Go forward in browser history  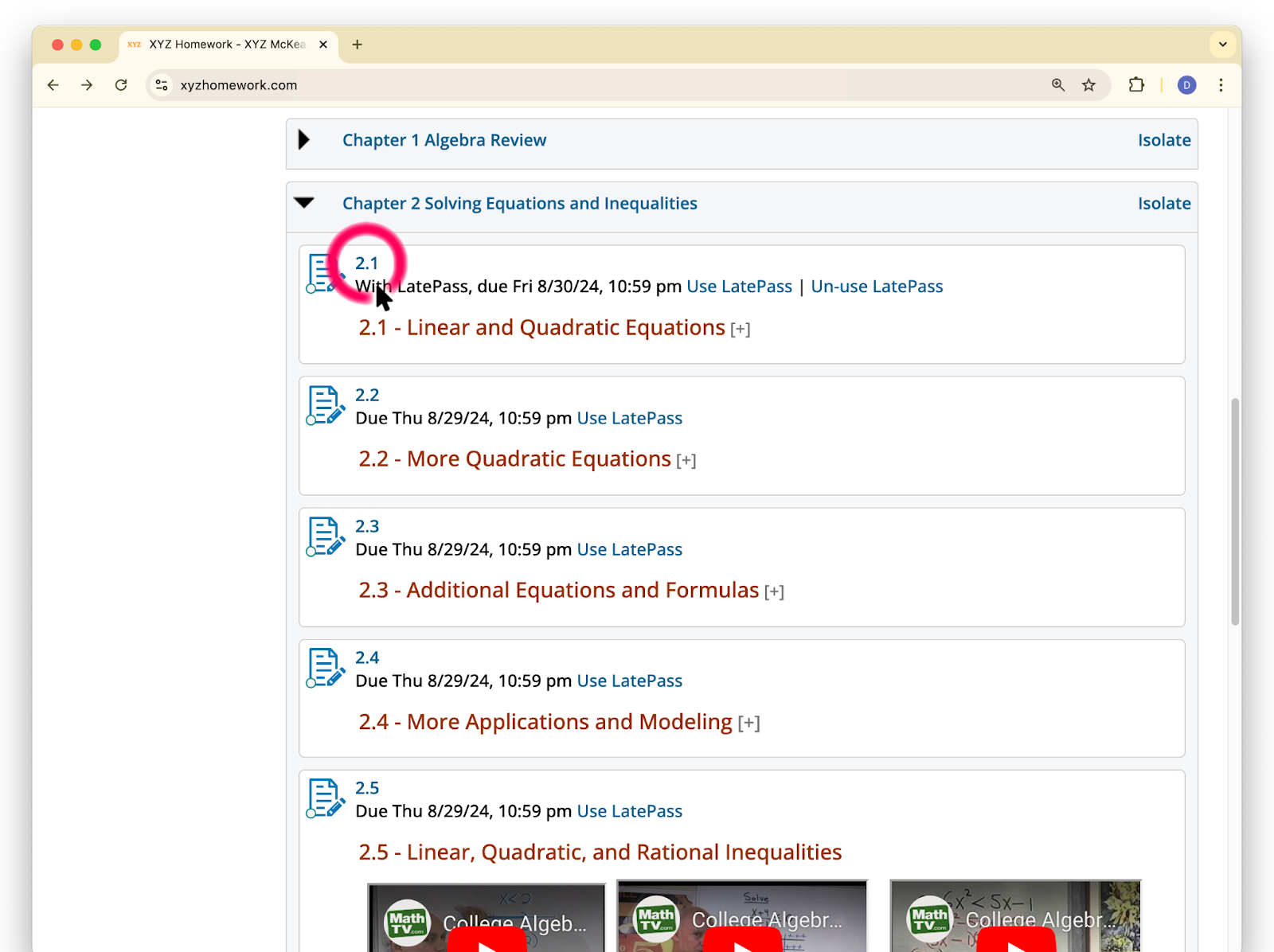[87, 85]
